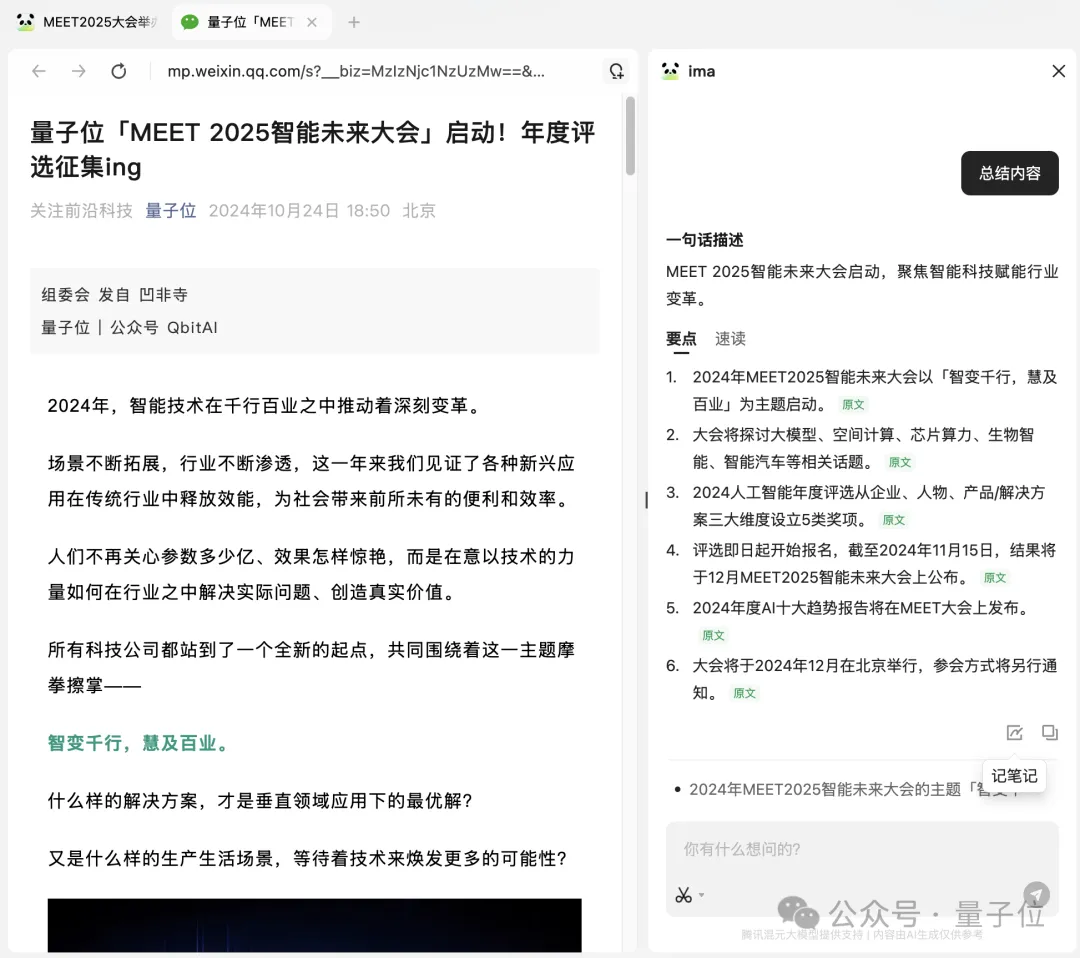Image resolution: width=1080 pixels, height=958 pixels.
Task: Refresh the page with the reload icon
Action: point(118,71)
